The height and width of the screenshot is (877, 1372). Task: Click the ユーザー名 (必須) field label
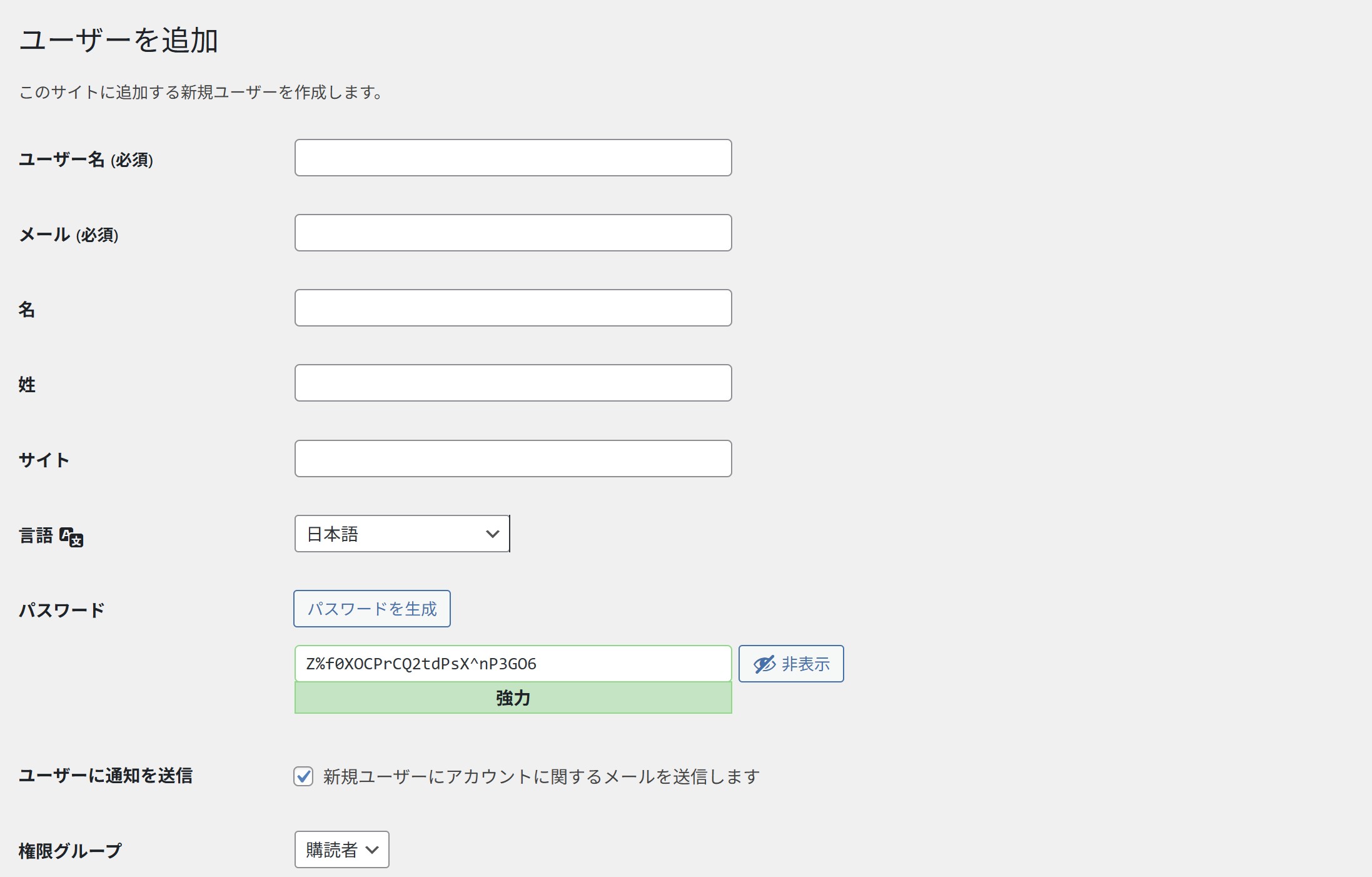point(86,160)
